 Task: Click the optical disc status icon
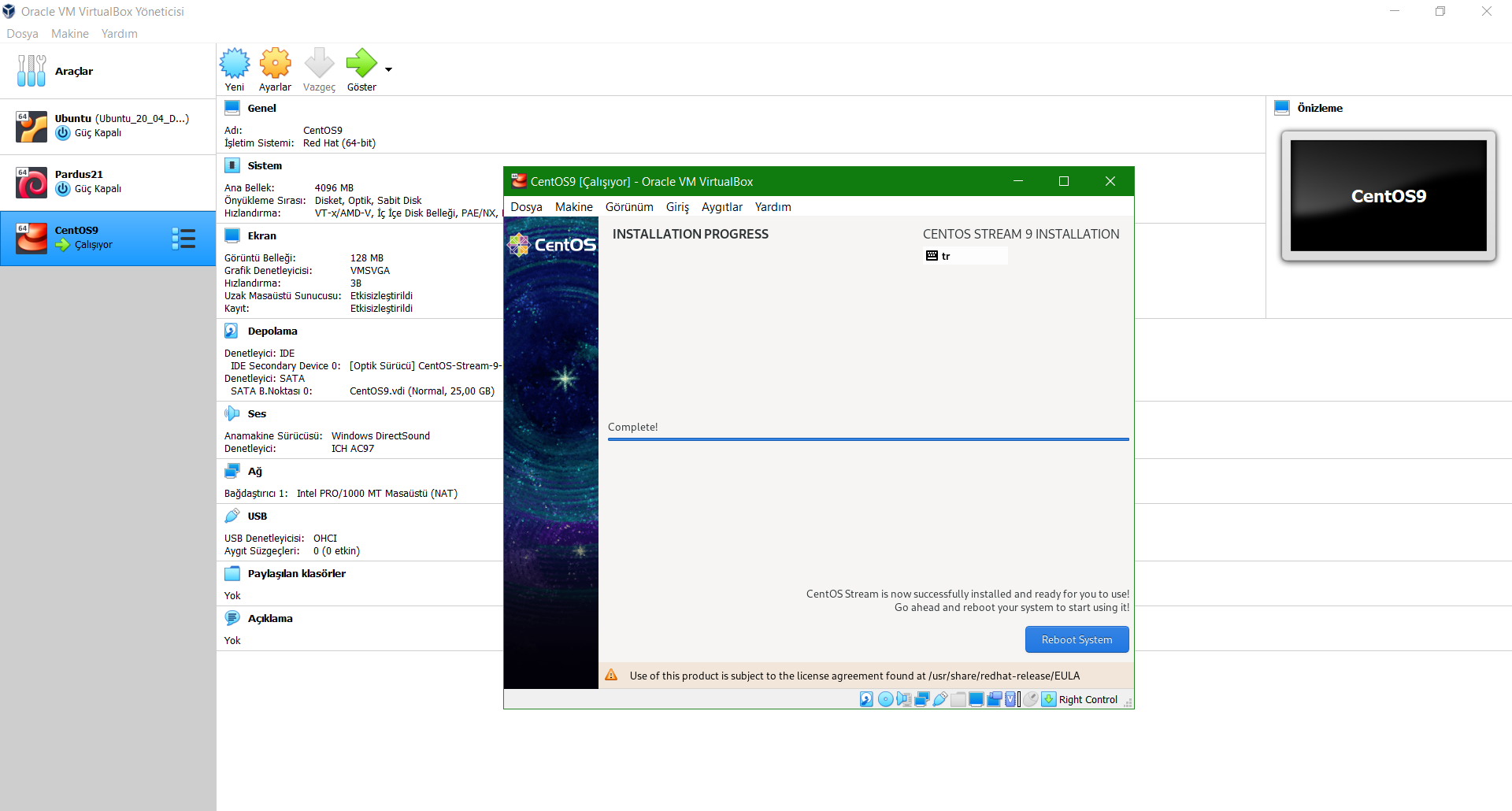(x=885, y=699)
